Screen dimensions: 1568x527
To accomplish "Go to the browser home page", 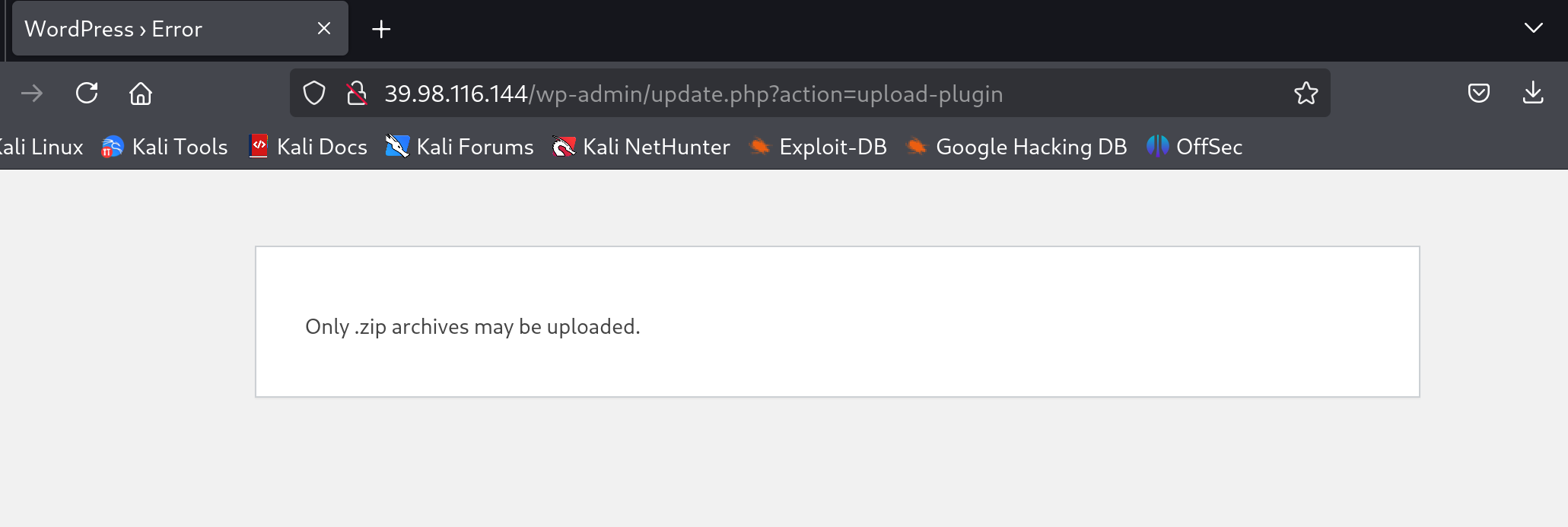I will click(x=141, y=94).
